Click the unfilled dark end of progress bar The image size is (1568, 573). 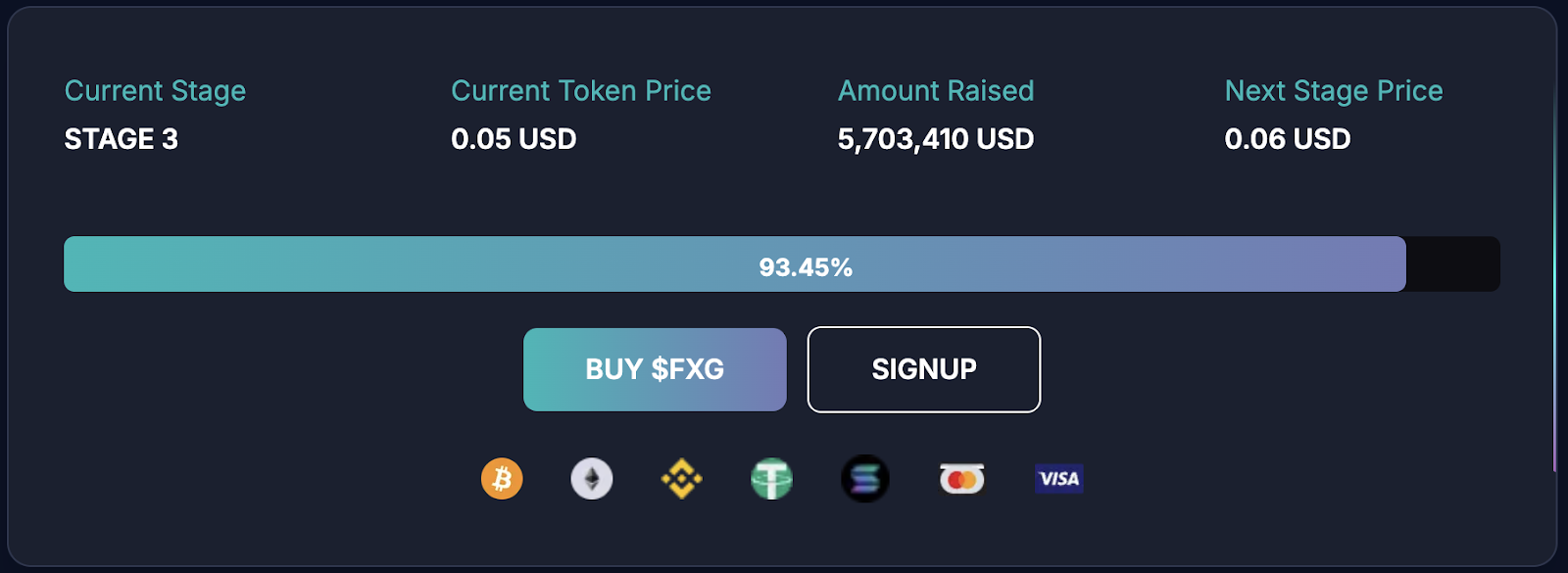1452,264
